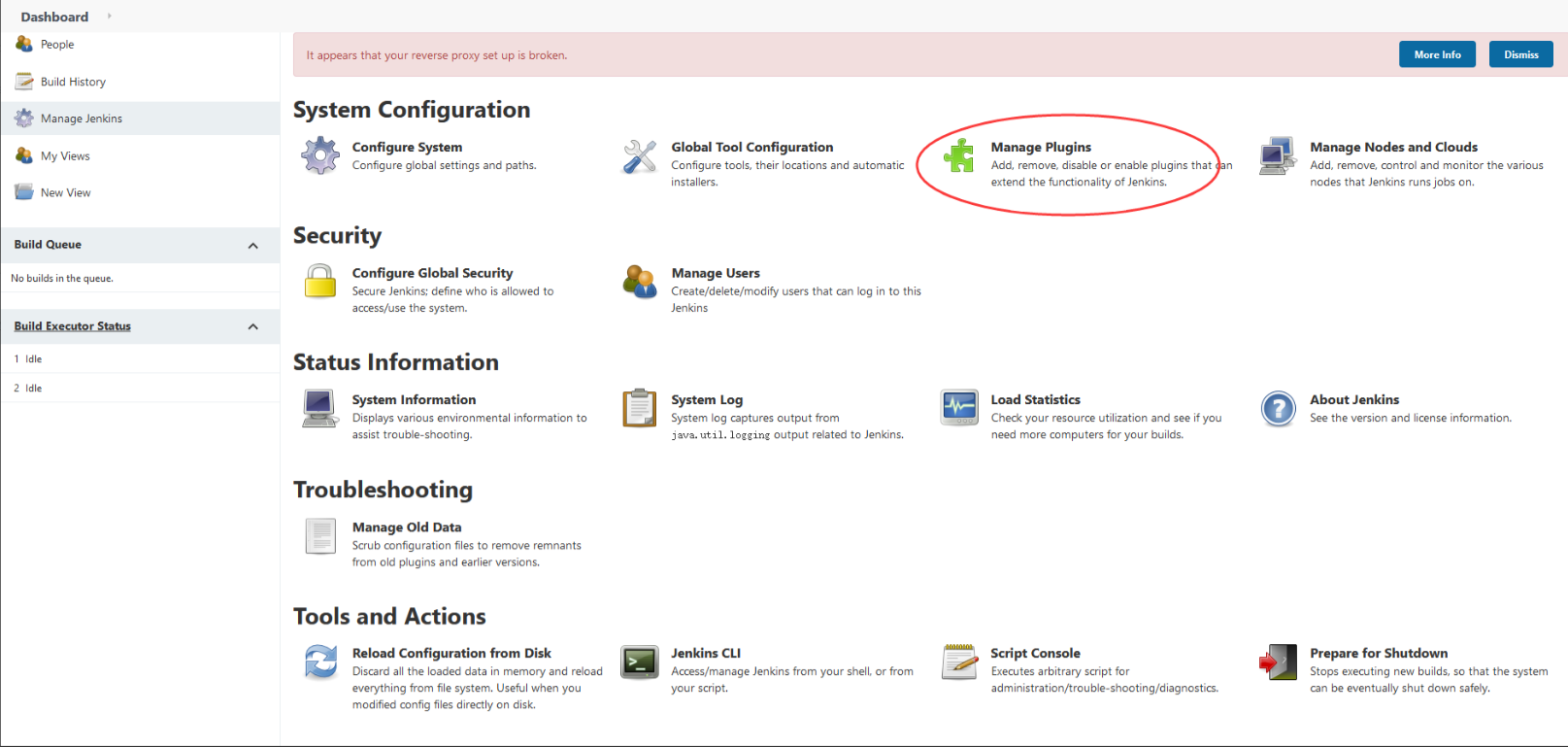Go to My Views in the side menu
The height and width of the screenshot is (747, 1568).
[x=65, y=155]
